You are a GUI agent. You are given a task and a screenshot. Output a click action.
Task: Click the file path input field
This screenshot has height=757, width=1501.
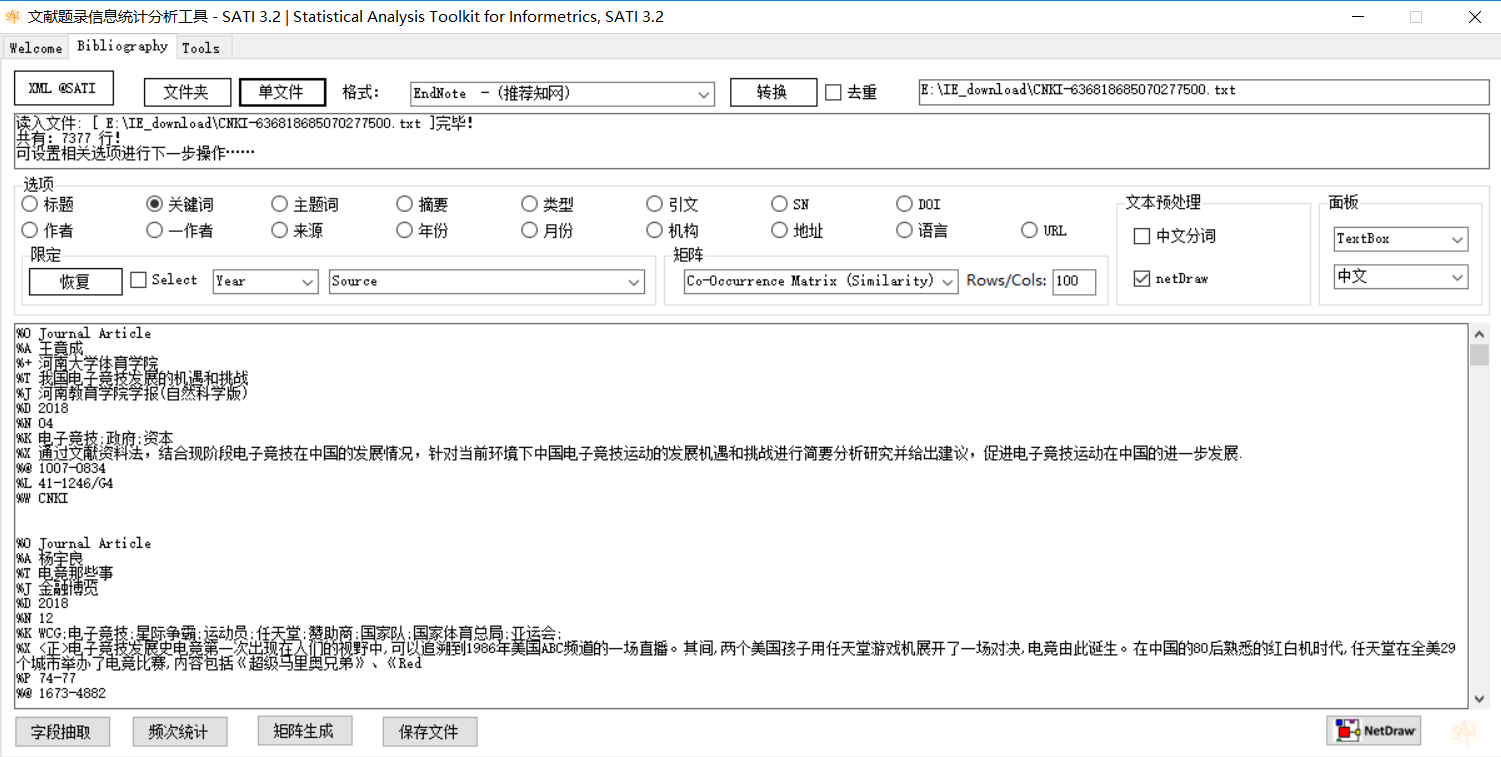tap(1203, 91)
